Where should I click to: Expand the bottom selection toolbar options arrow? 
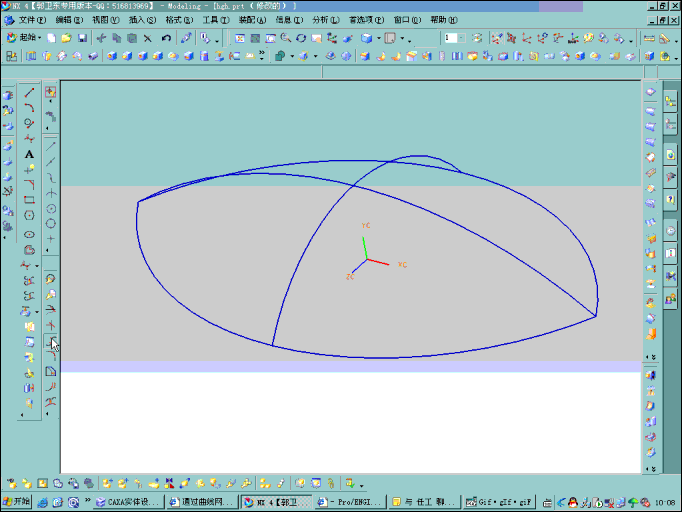[362, 485]
